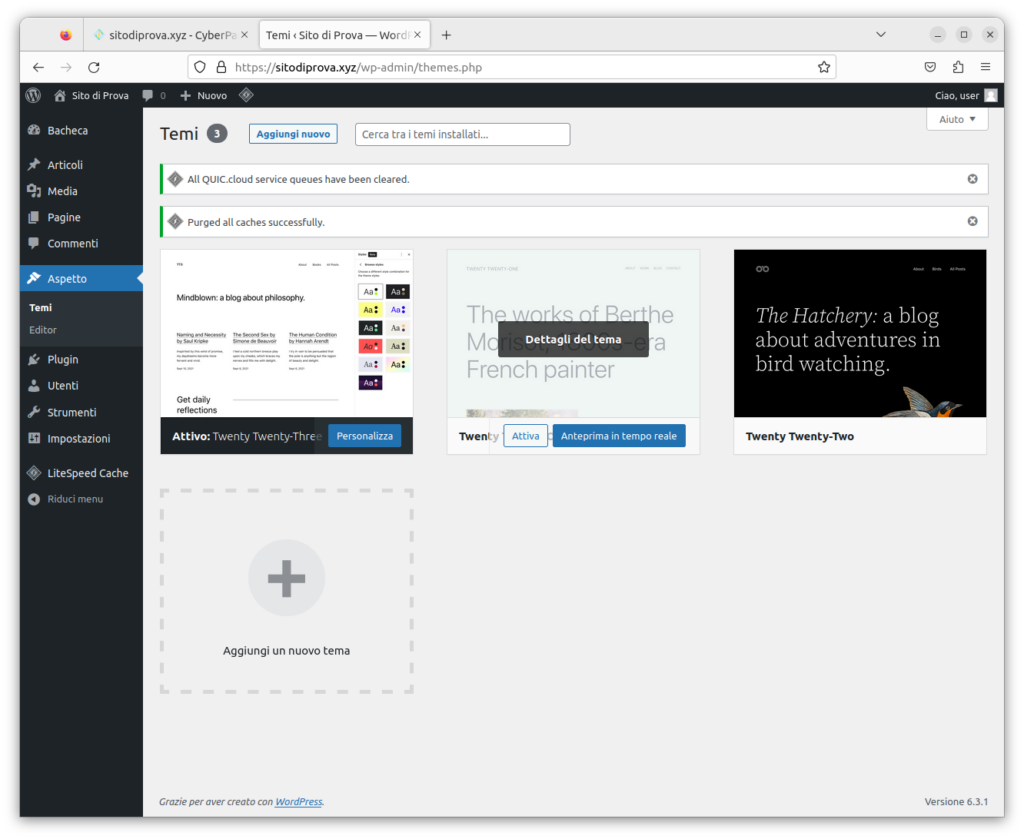Show site security lock info
This screenshot has width=1024, height=839.
click(221, 67)
